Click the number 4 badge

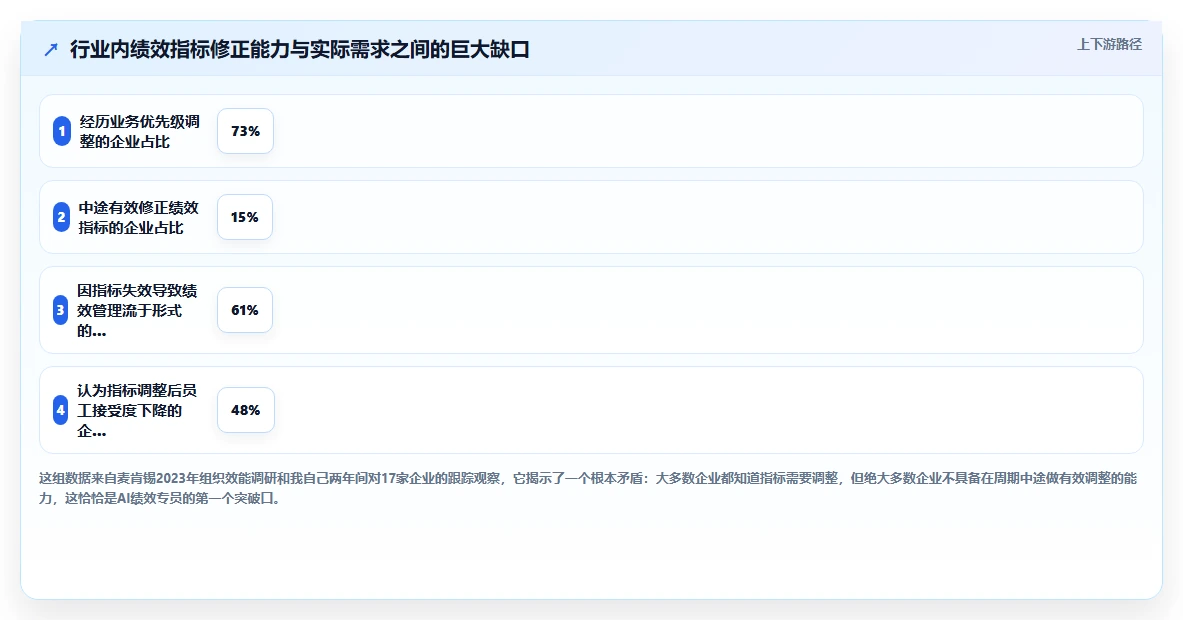tap(60, 410)
